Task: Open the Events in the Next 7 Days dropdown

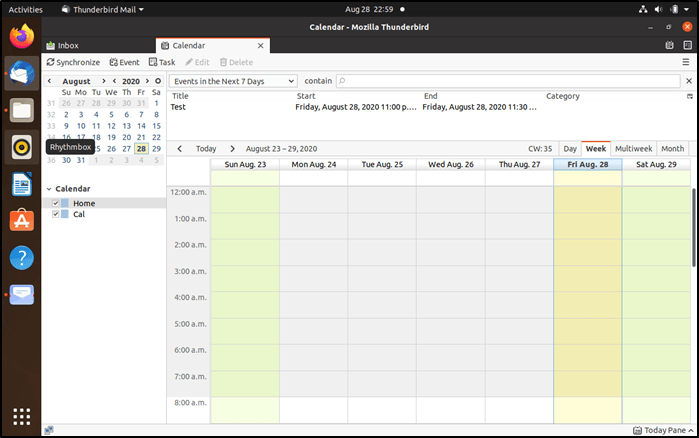Action: [x=233, y=81]
